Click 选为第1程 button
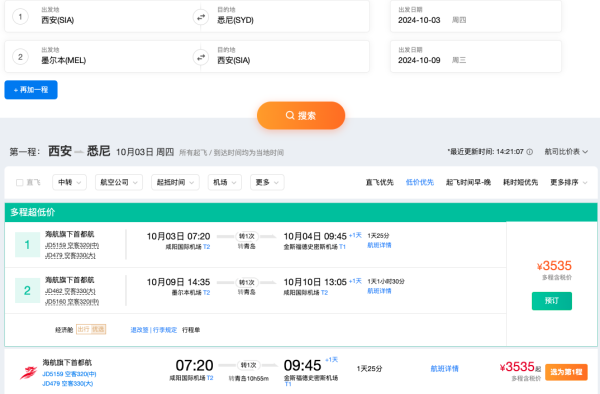Image resolution: width=600 pixels, height=394 pixels. (x=566, y=372)
